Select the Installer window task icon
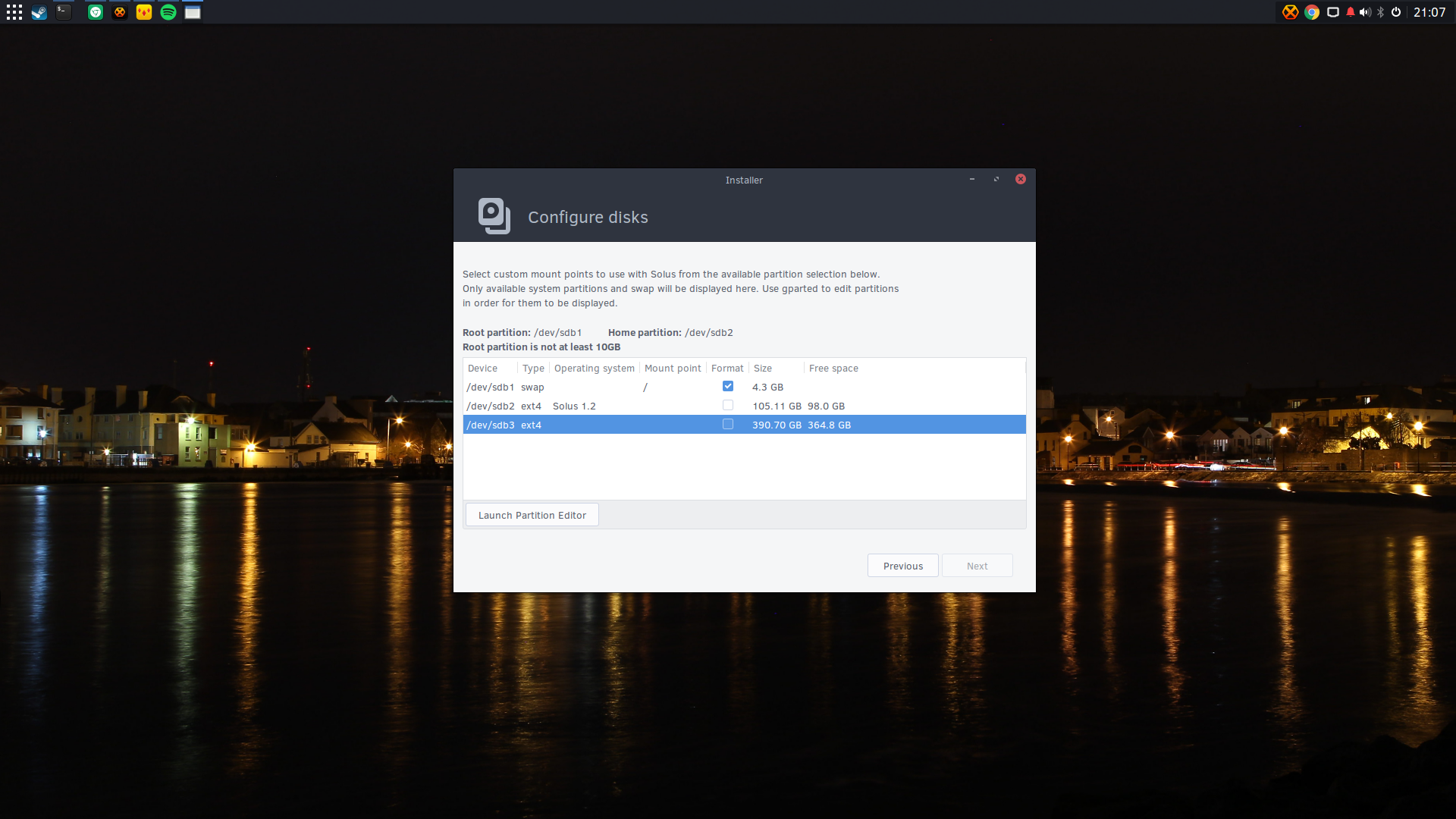The height and width of the screenshot is (819, 1456). point(193,12)
